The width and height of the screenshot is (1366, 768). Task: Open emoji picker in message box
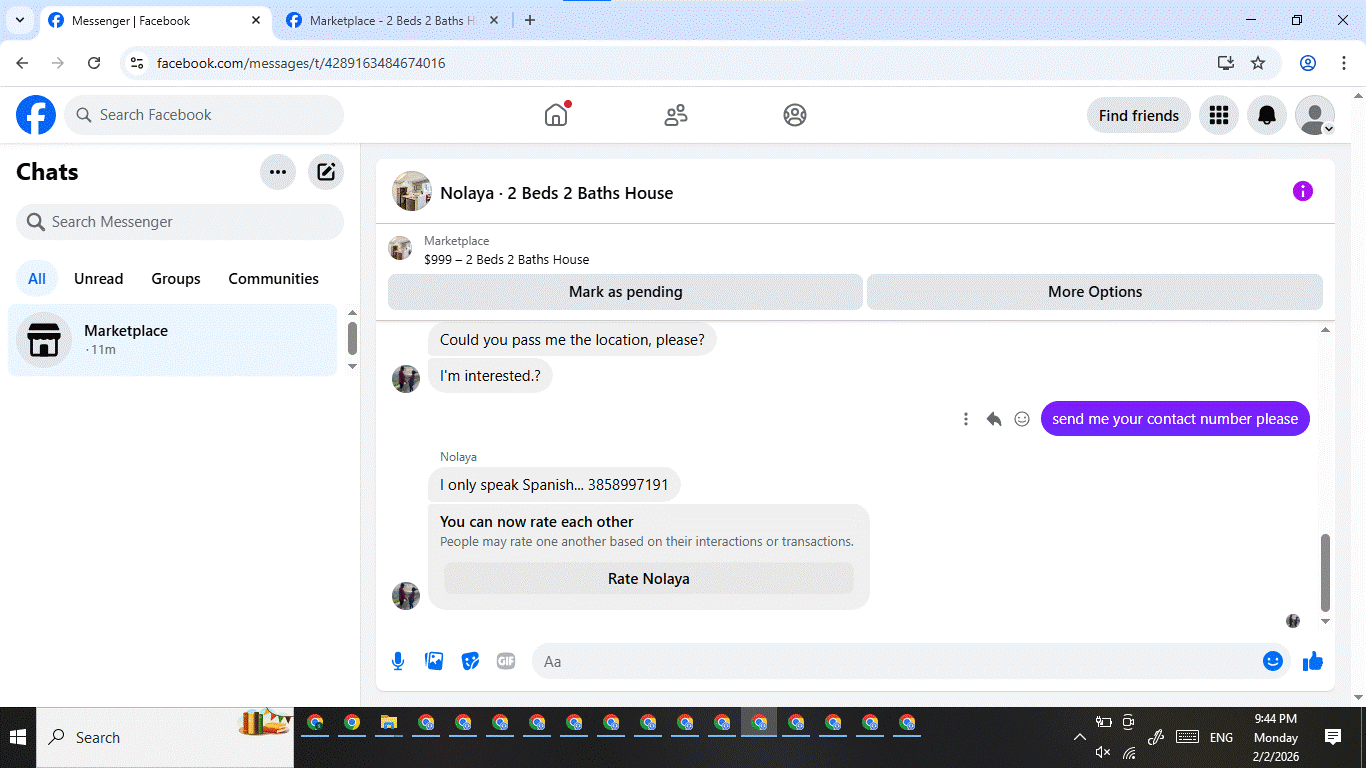(x=1273, y=661)
